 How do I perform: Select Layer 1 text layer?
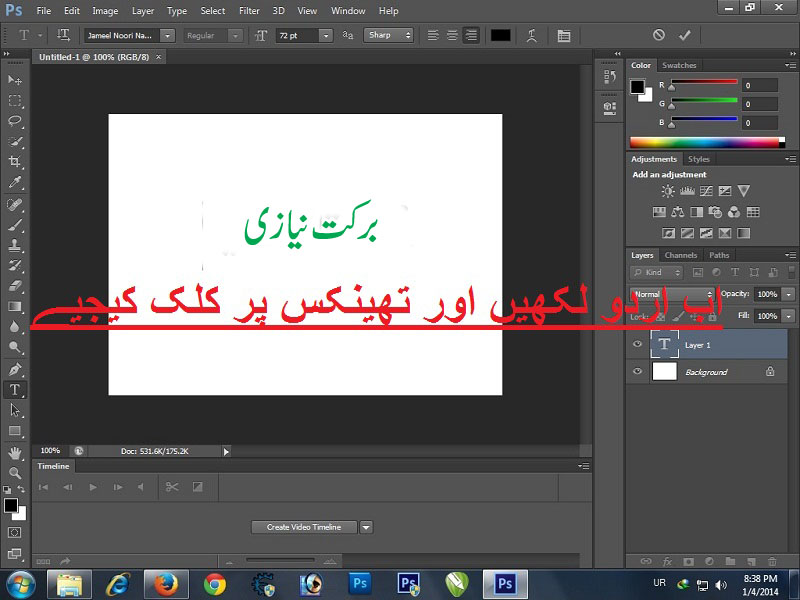click(x=707, y=344)
